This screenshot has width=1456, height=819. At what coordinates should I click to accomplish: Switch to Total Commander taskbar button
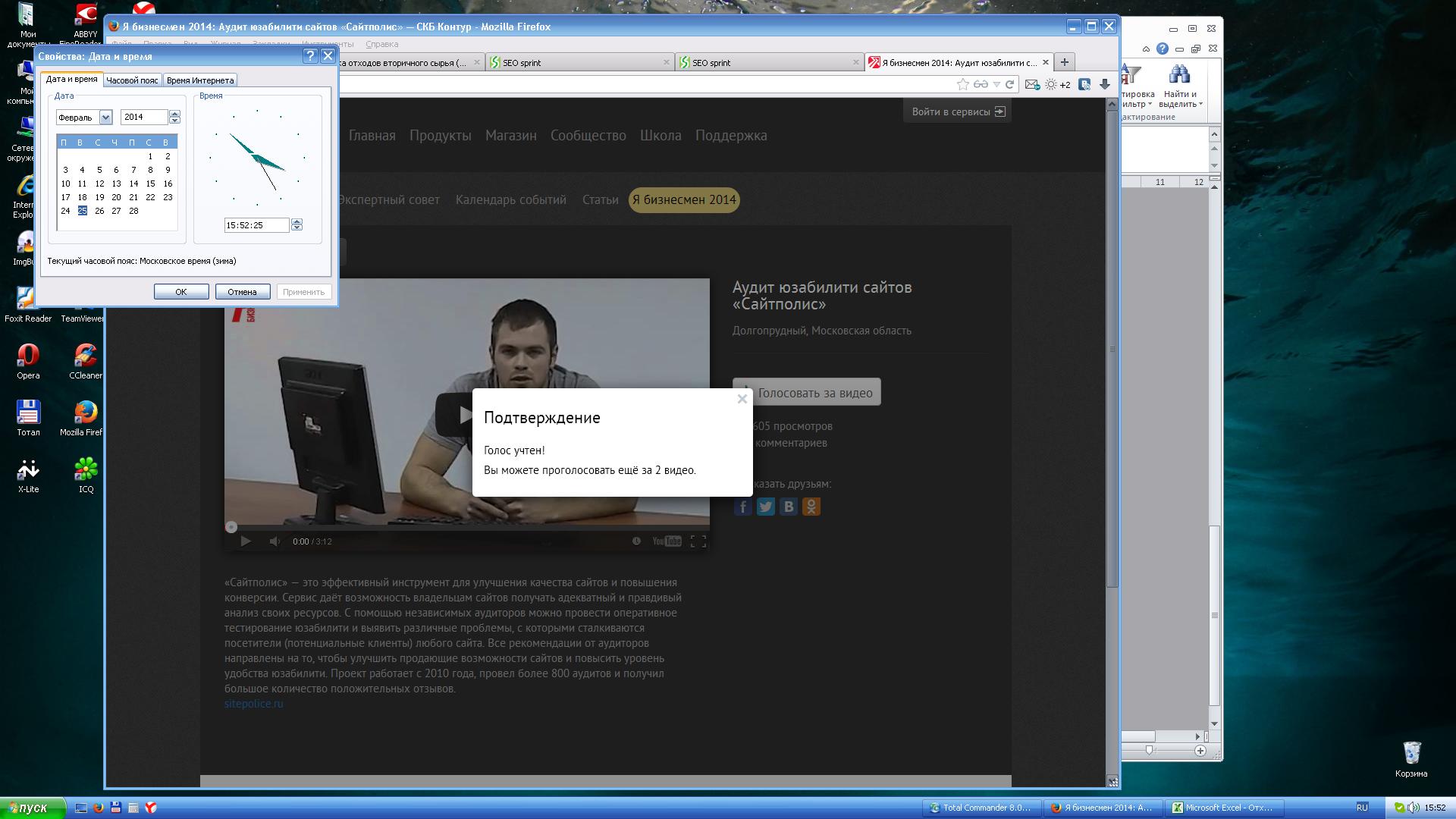point(983,808)
